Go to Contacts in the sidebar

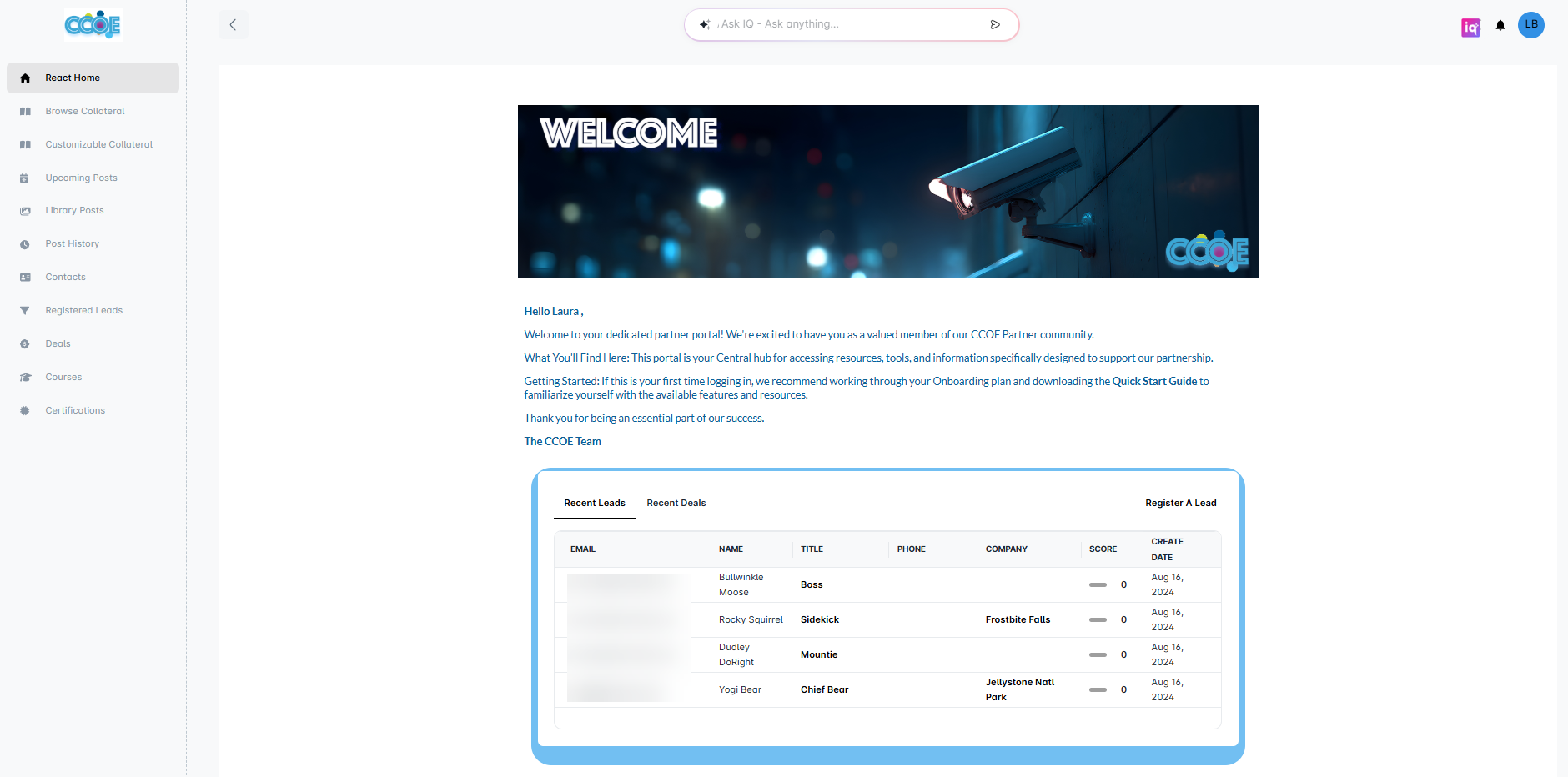[x=65, y=277]
